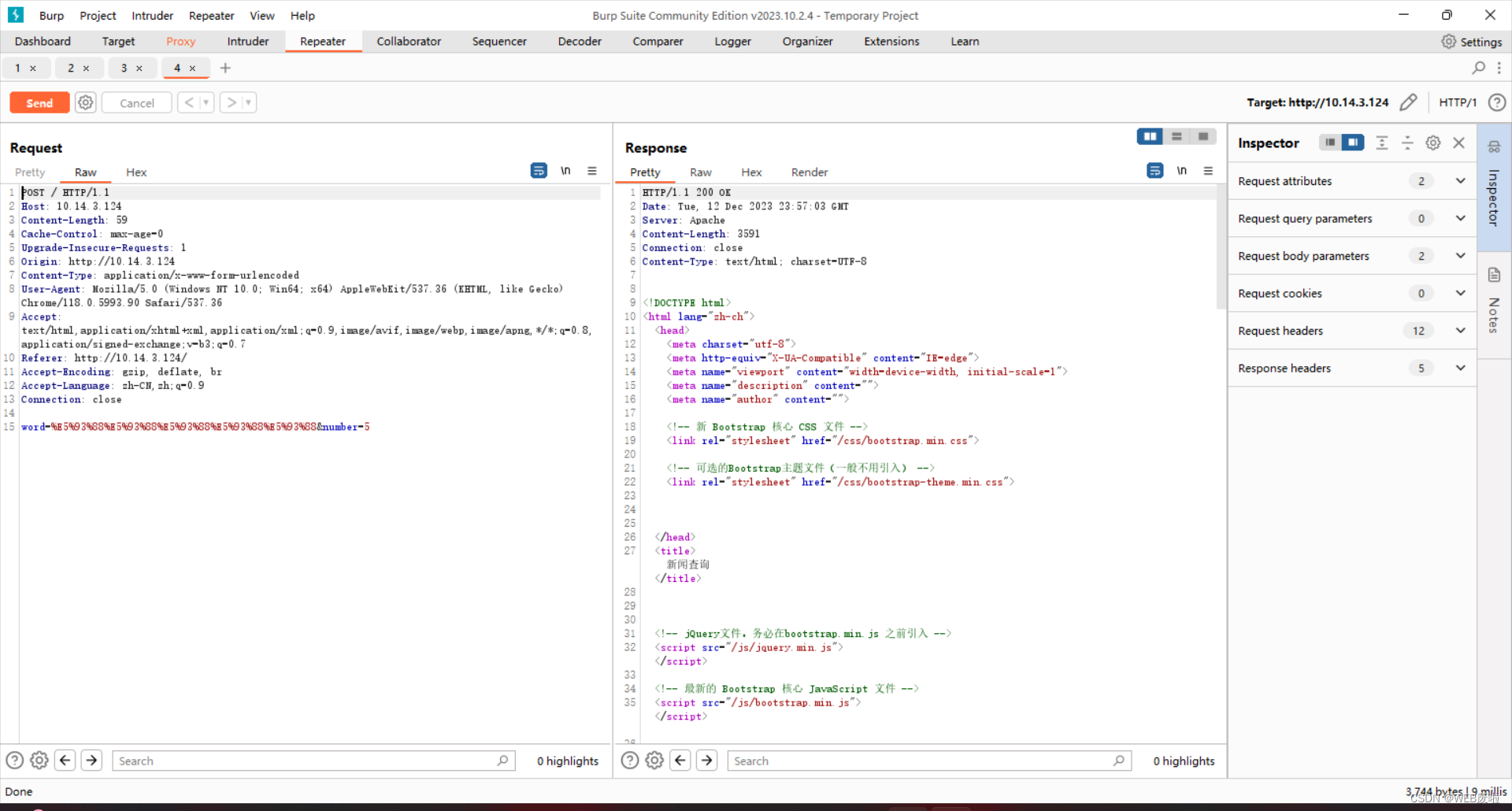Open request search help icon
Image resolution: width=1512 pixels, height=811 pixels.
pyautogui.click(x=14, y=761)
